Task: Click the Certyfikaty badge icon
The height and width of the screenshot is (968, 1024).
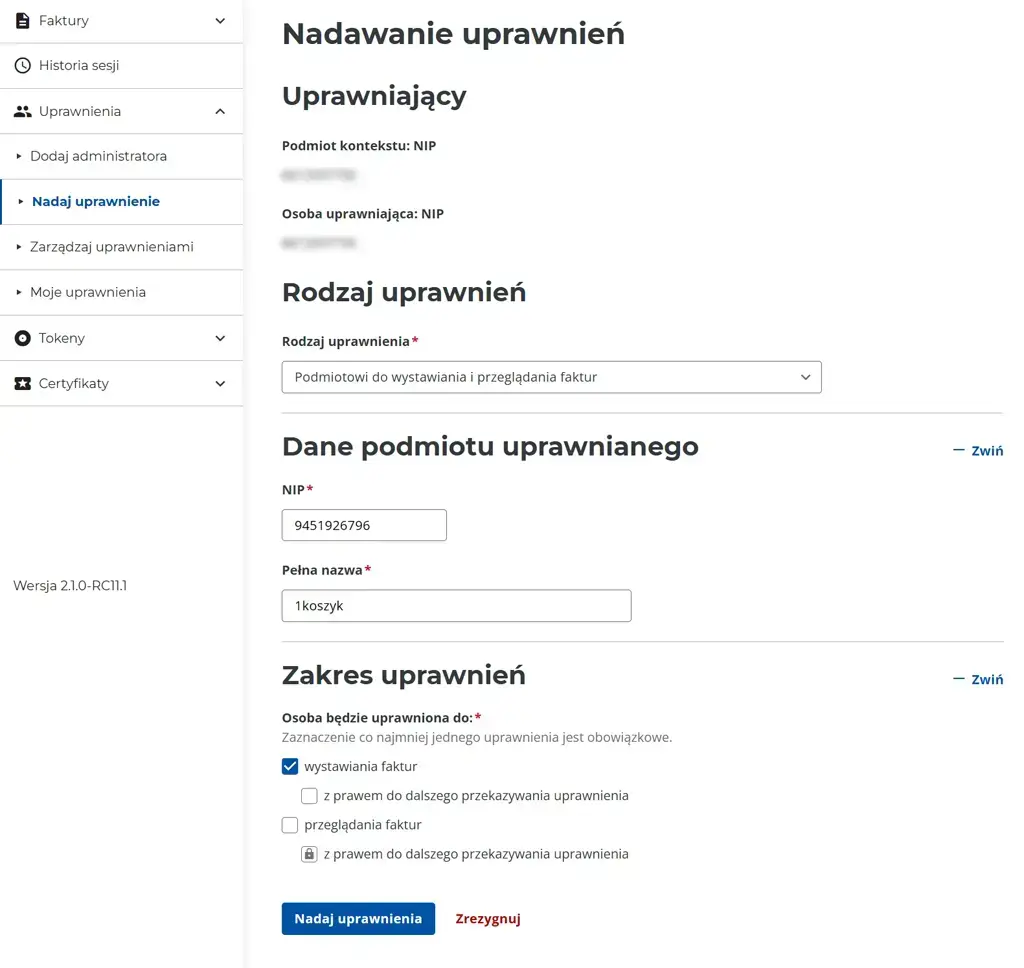Action: [x=22, y=383]
